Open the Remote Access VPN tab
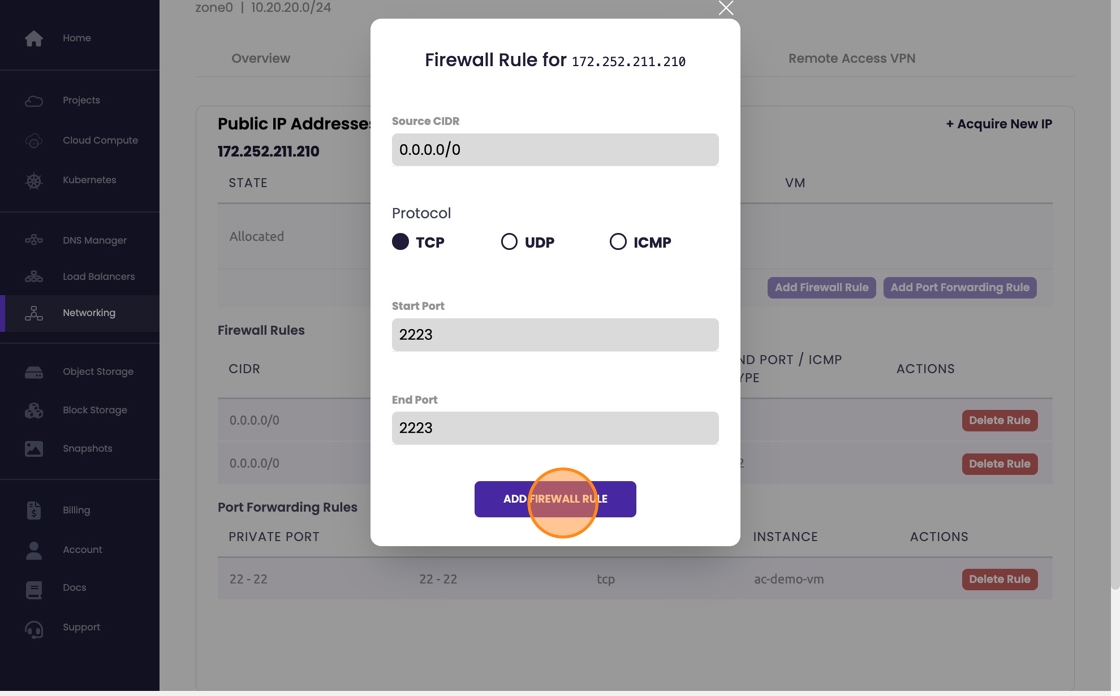 pos(851,59)
